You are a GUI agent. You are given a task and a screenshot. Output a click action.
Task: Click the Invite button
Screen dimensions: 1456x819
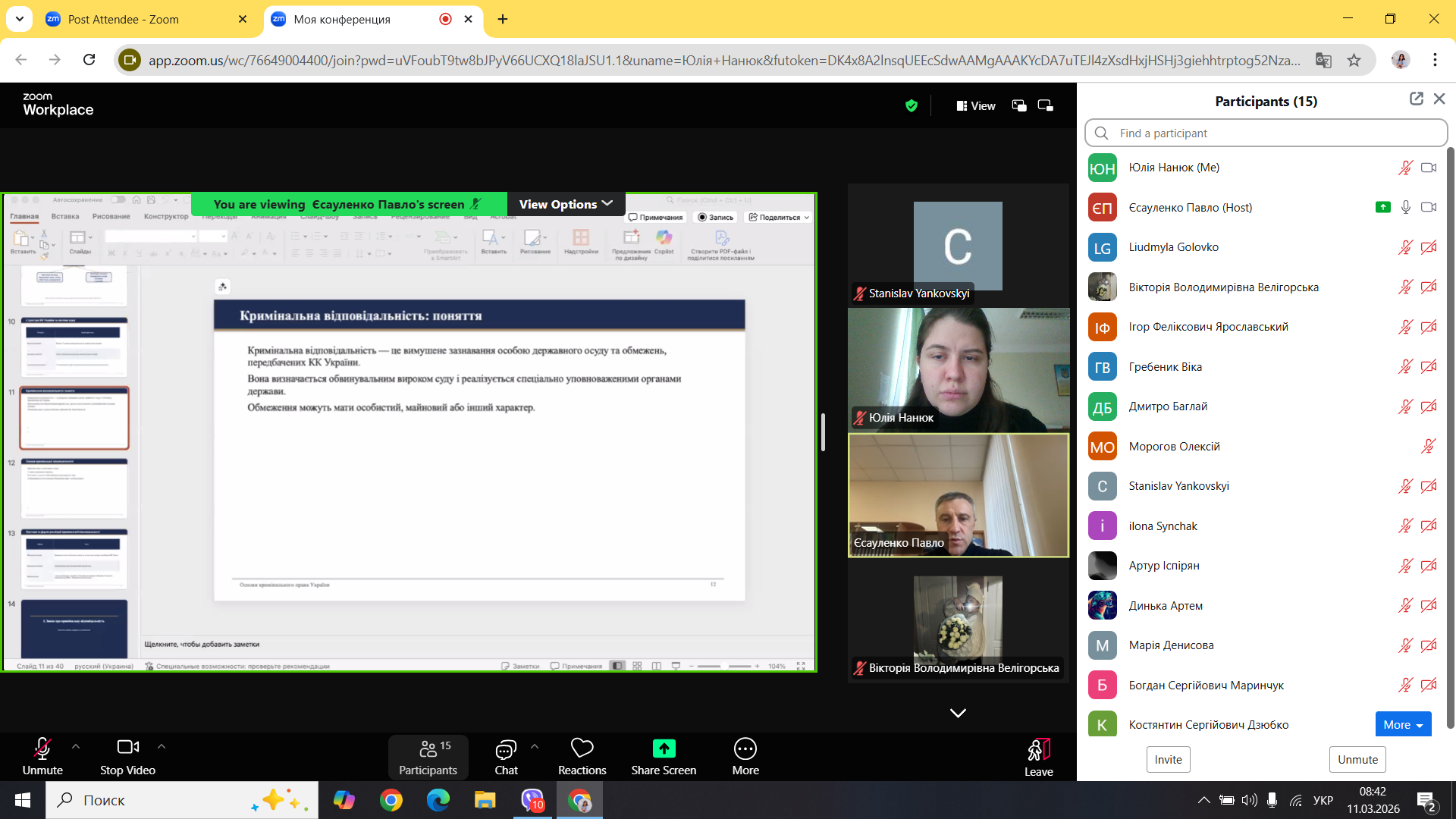click(x=1168, y=759)
